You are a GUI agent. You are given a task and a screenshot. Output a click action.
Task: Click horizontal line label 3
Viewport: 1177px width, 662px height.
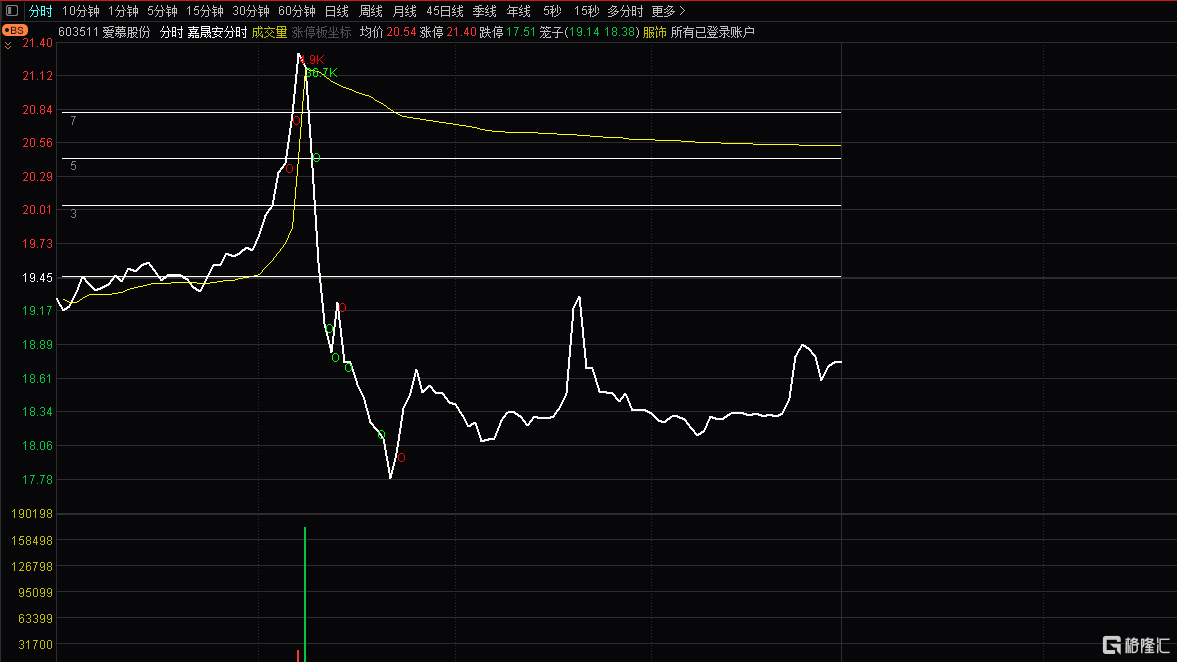click(x=74, y=214)
